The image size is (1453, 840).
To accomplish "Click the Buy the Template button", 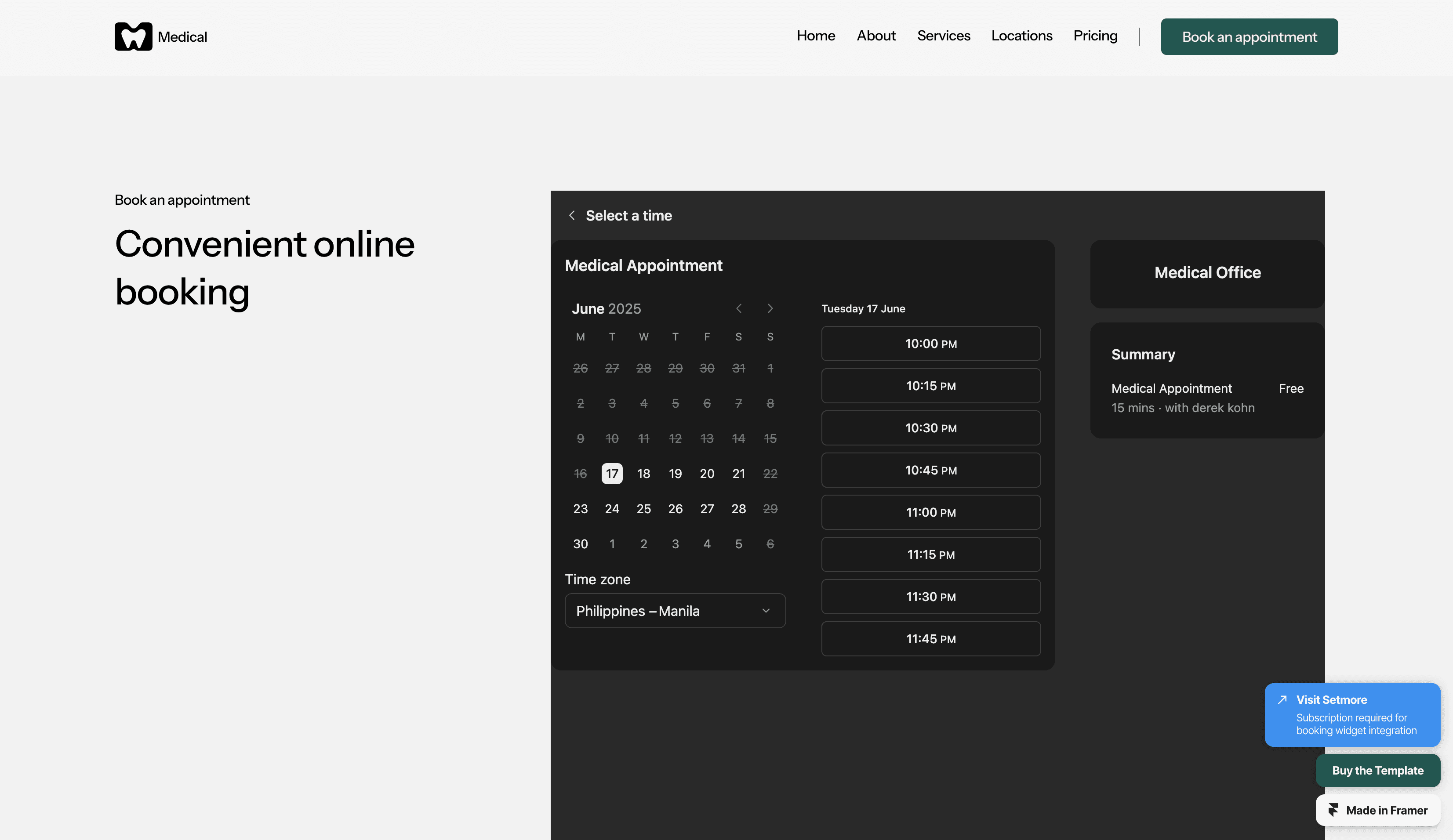I will (x=1377, y=771).
